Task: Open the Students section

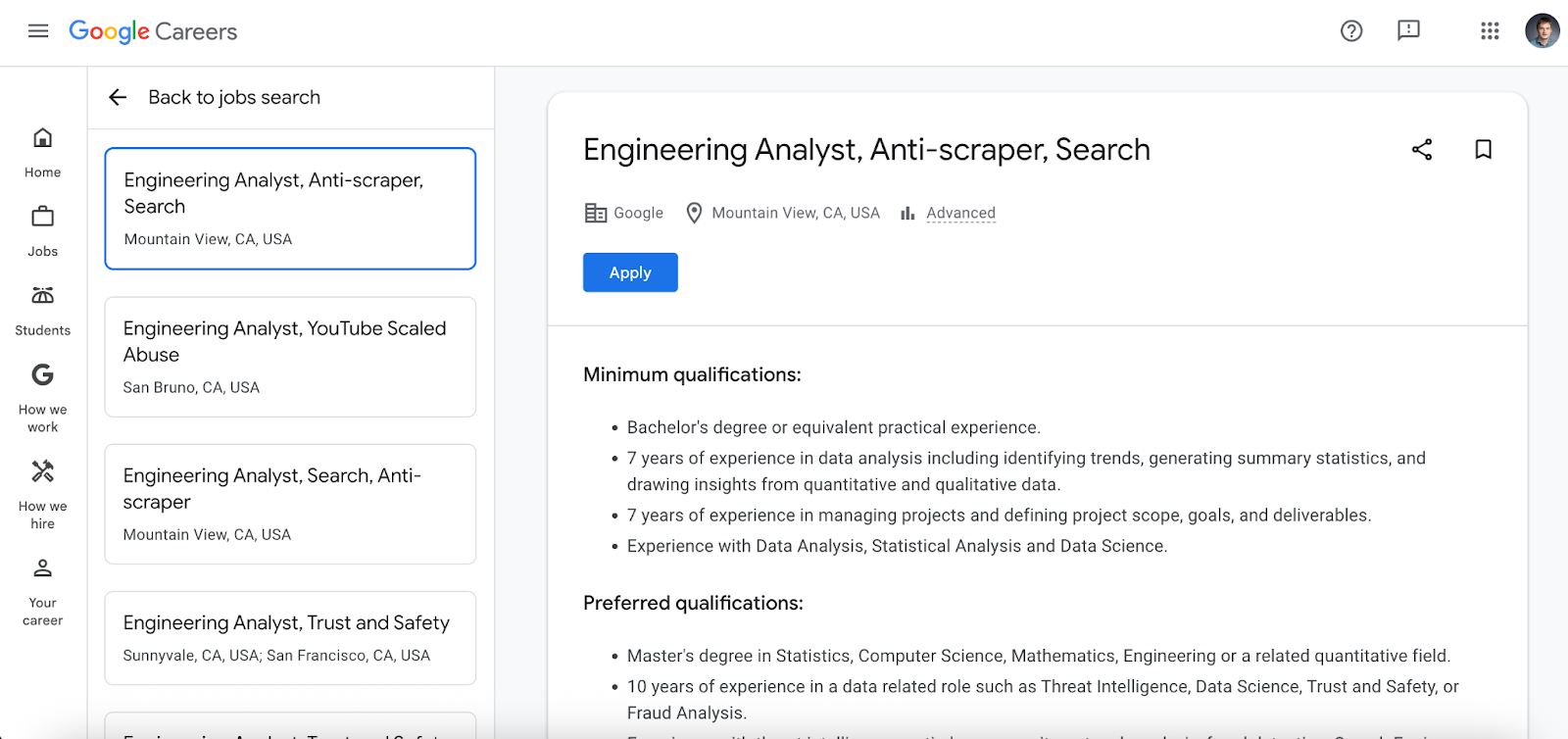Action: click(42, 310)
